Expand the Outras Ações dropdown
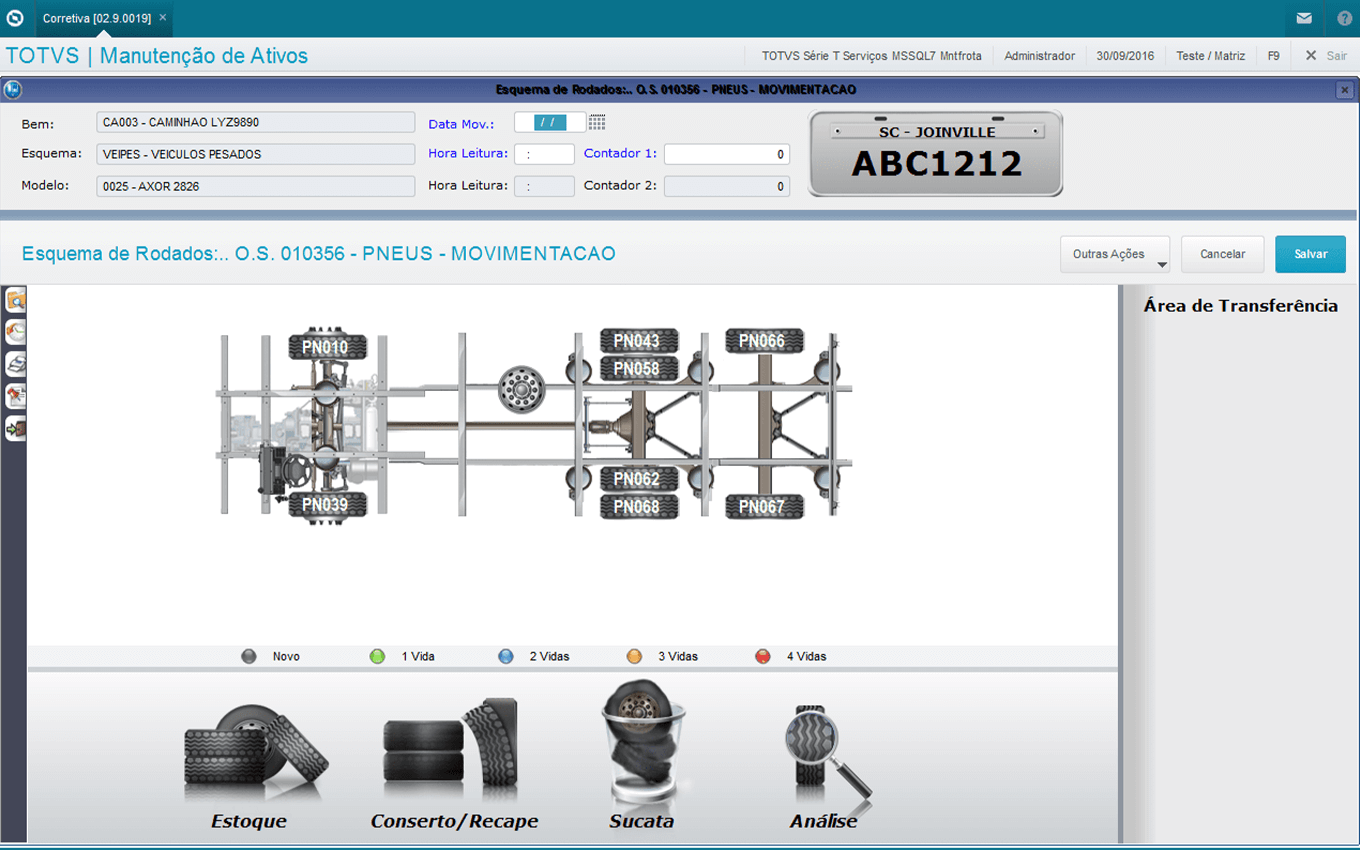 tap(1115, 254)
